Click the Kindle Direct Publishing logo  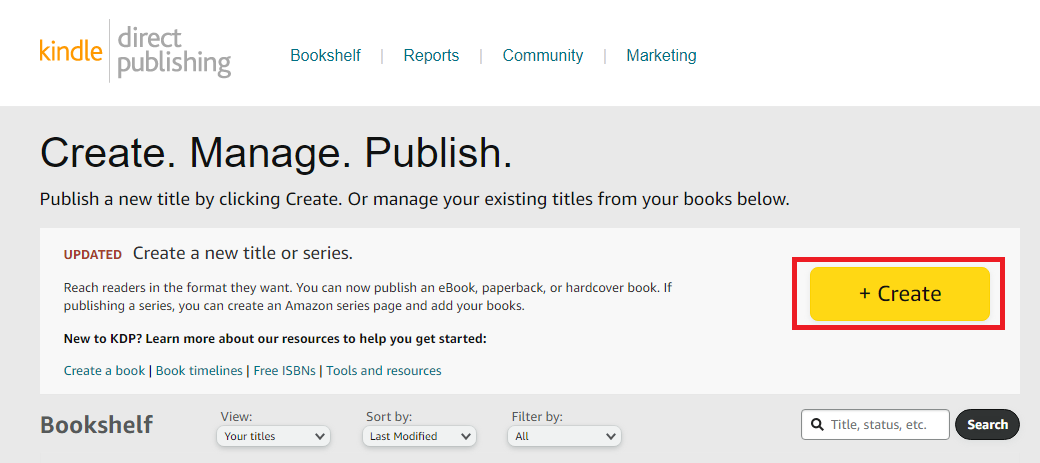tap(135, 51)
